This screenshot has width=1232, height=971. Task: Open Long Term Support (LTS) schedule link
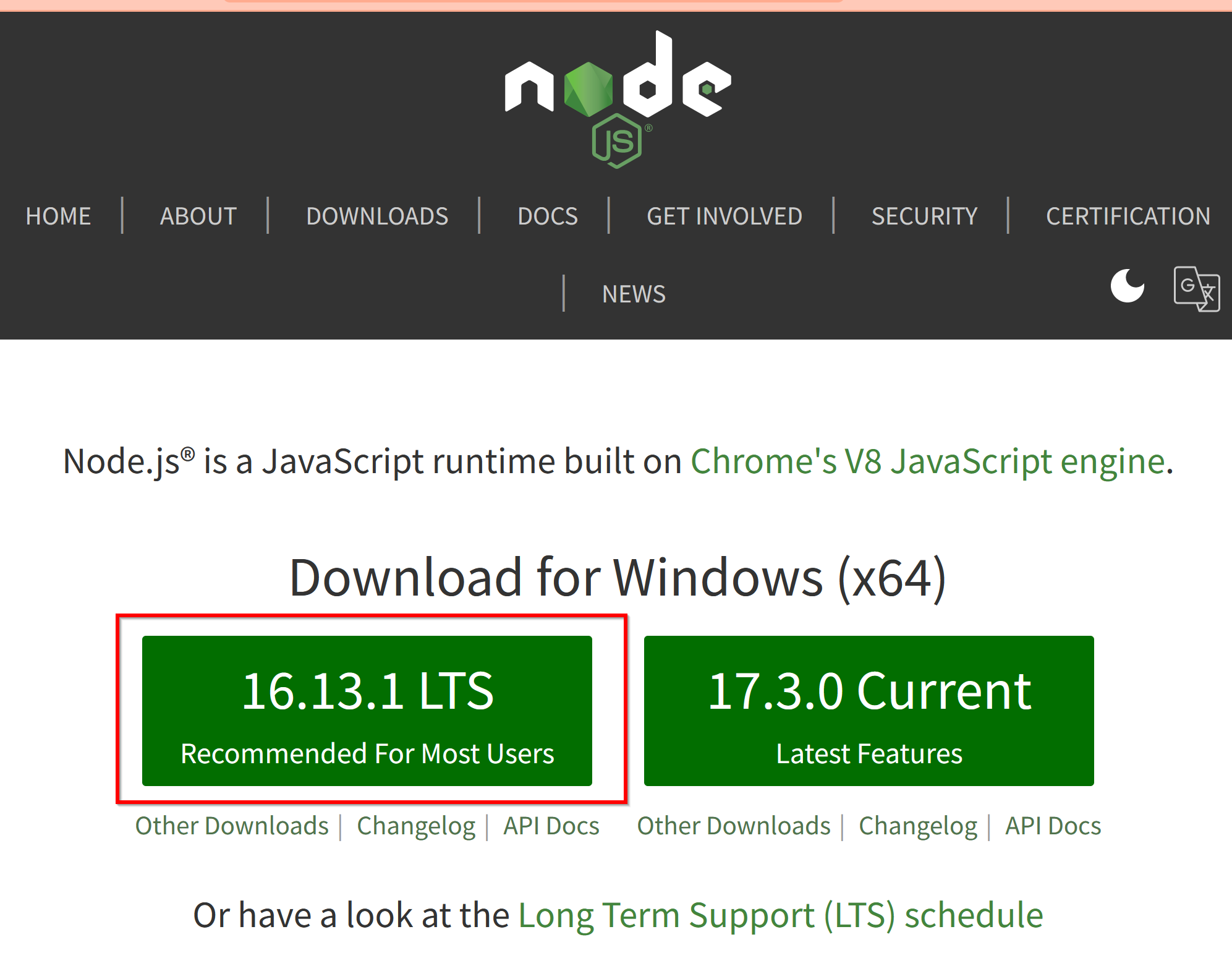click(781, 915)
